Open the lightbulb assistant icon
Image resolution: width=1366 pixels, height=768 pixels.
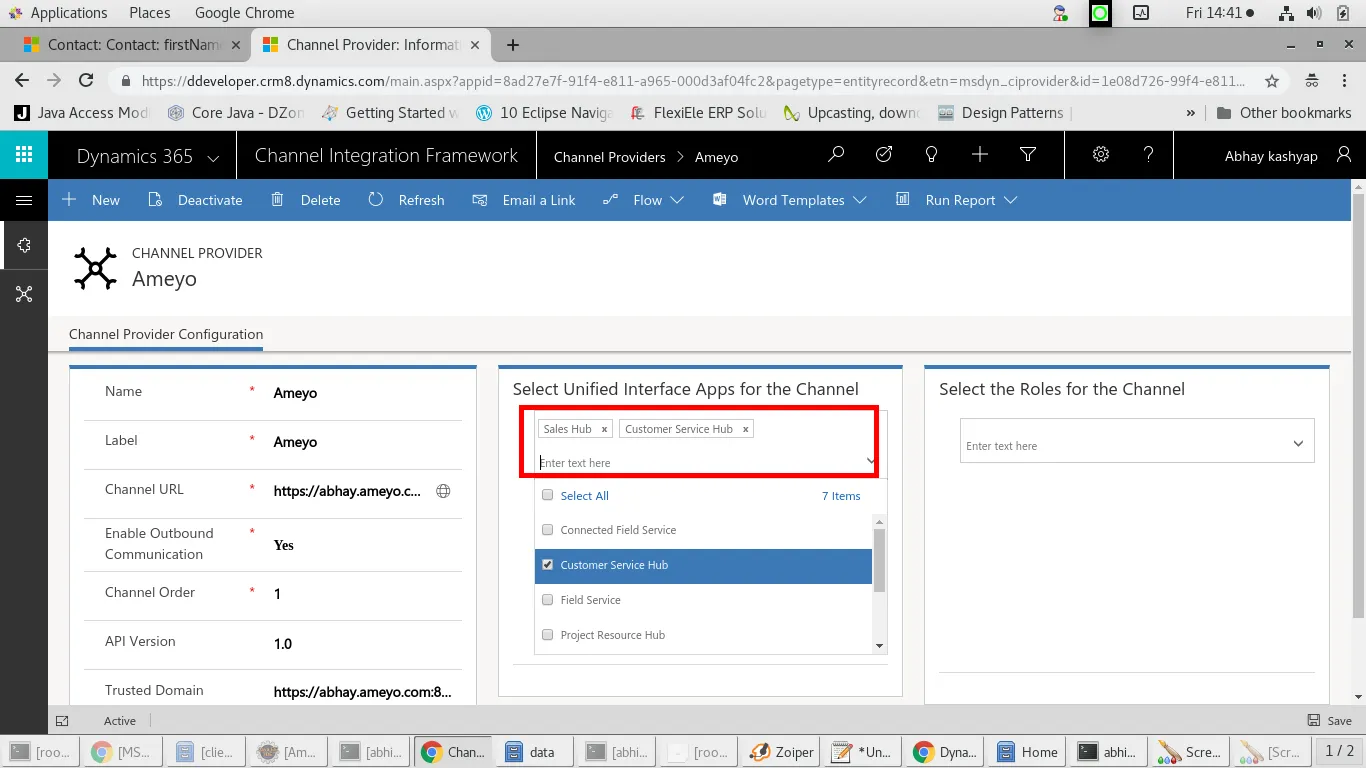click(x=932, y=155)
